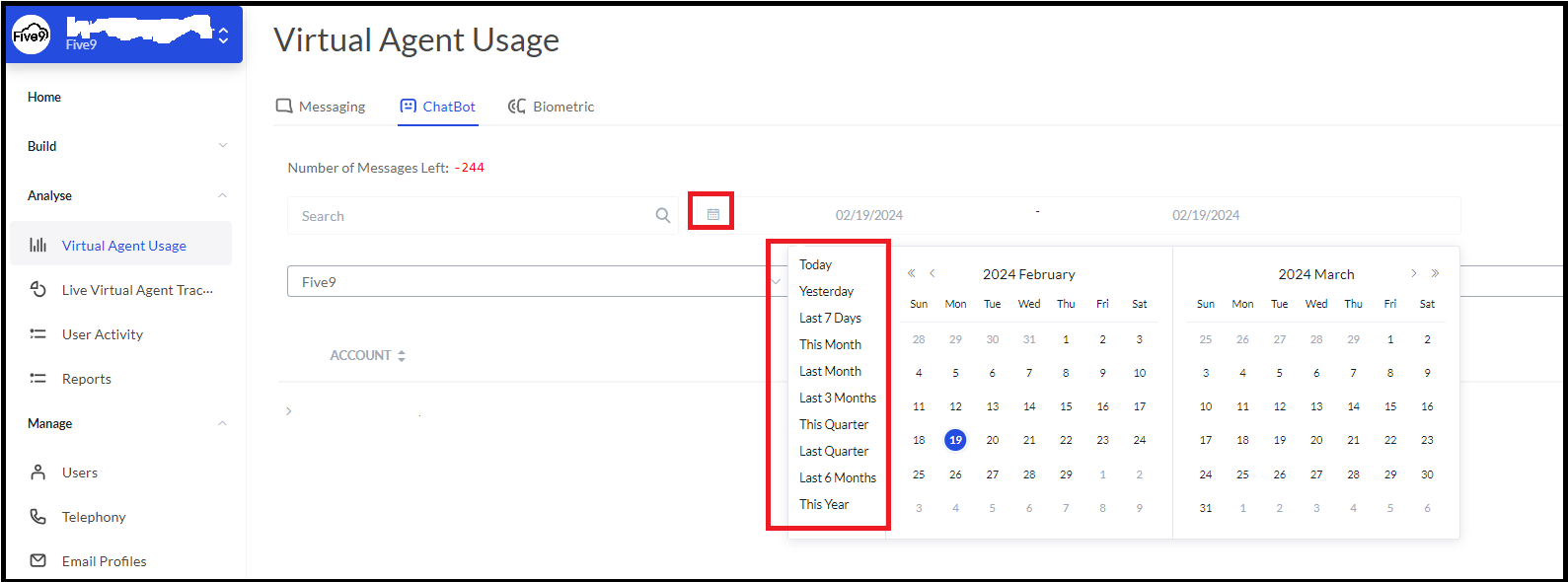Viewport: 1568px width, 582px height.
Task: Click the 2024 March header
Action: pyautogui.click(x=1316, y=274)
